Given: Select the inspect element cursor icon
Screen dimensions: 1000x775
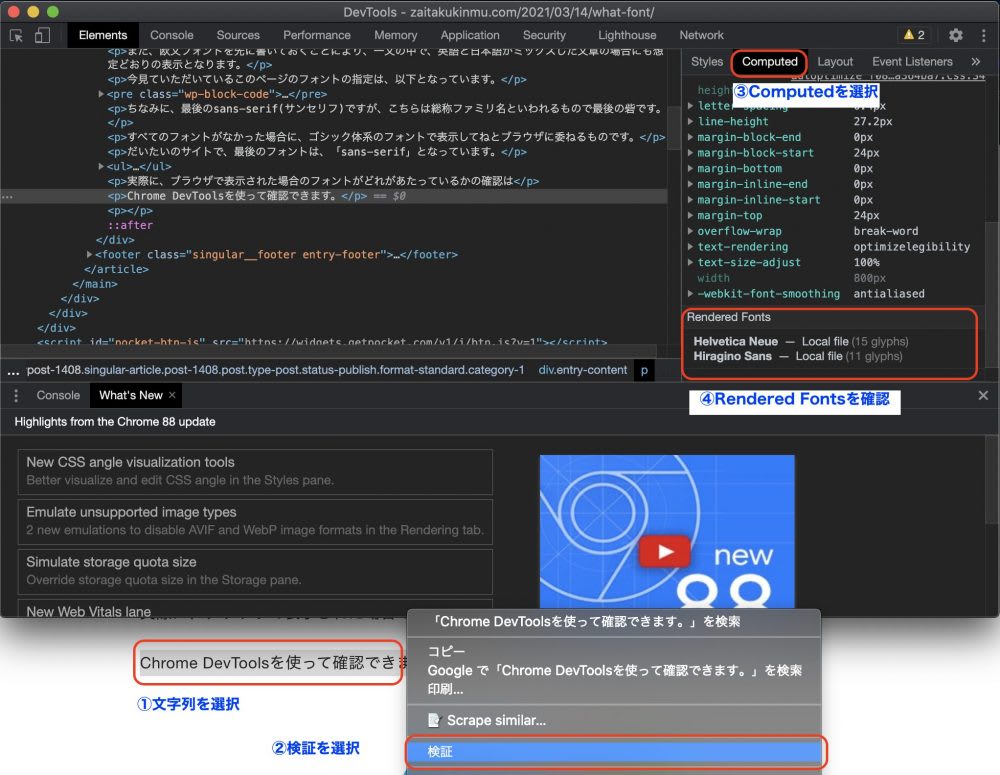Looking at the screenshot, I should [x=15, y=34].
